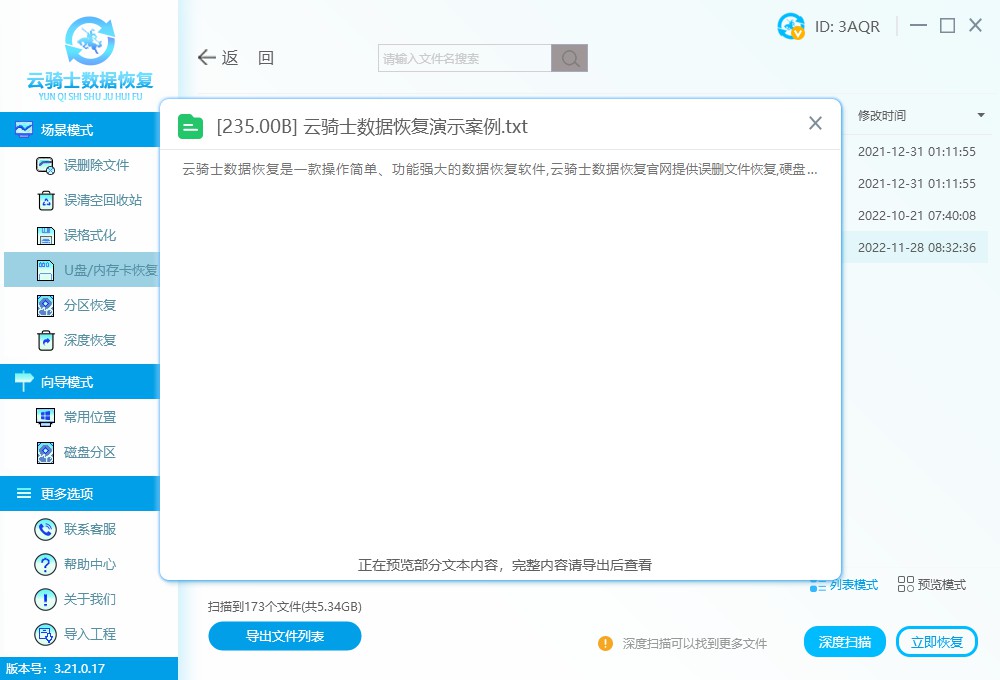Click the 立即恢复 recovery button
Viewport: 1000px width, 680px height.
coord(936,641)
